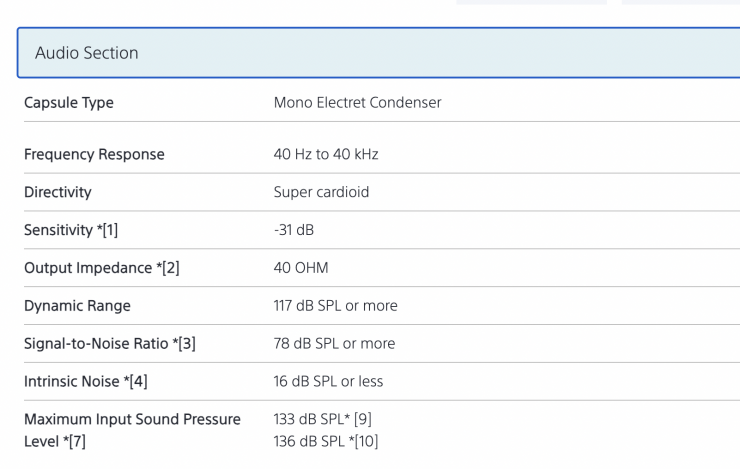Click the Dynamic Range label
740x469 pixels.
tap(77, 306)
